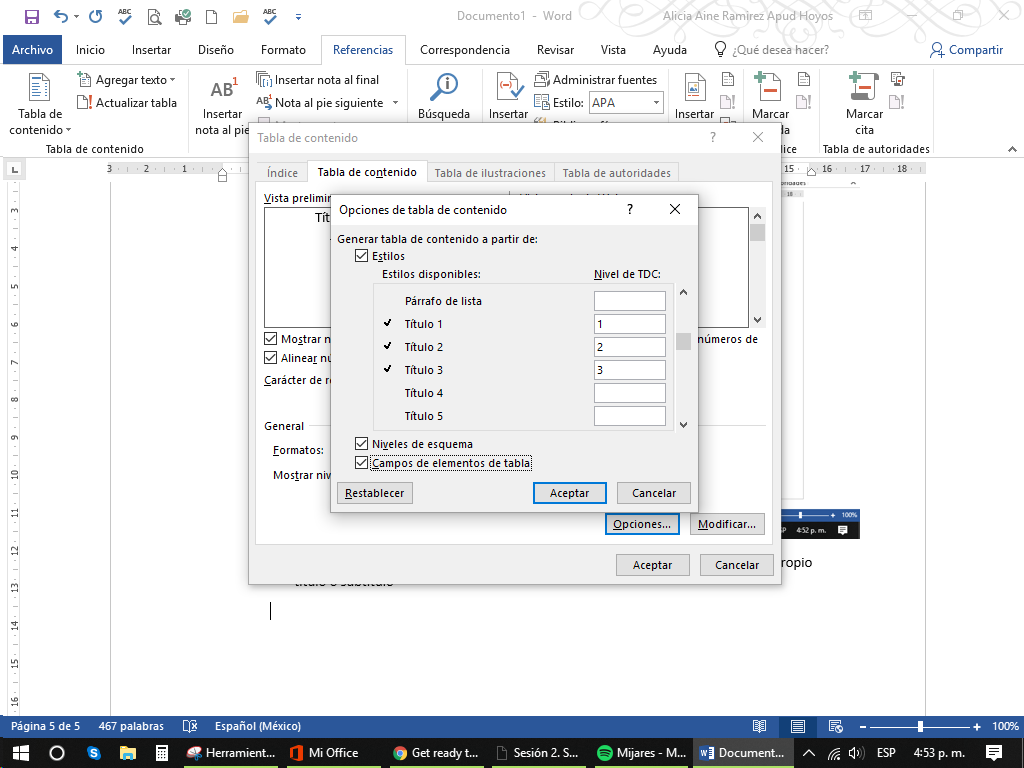
Task: Toggle Campos de elementos de tabla checkbox
Action: [361, 463]
